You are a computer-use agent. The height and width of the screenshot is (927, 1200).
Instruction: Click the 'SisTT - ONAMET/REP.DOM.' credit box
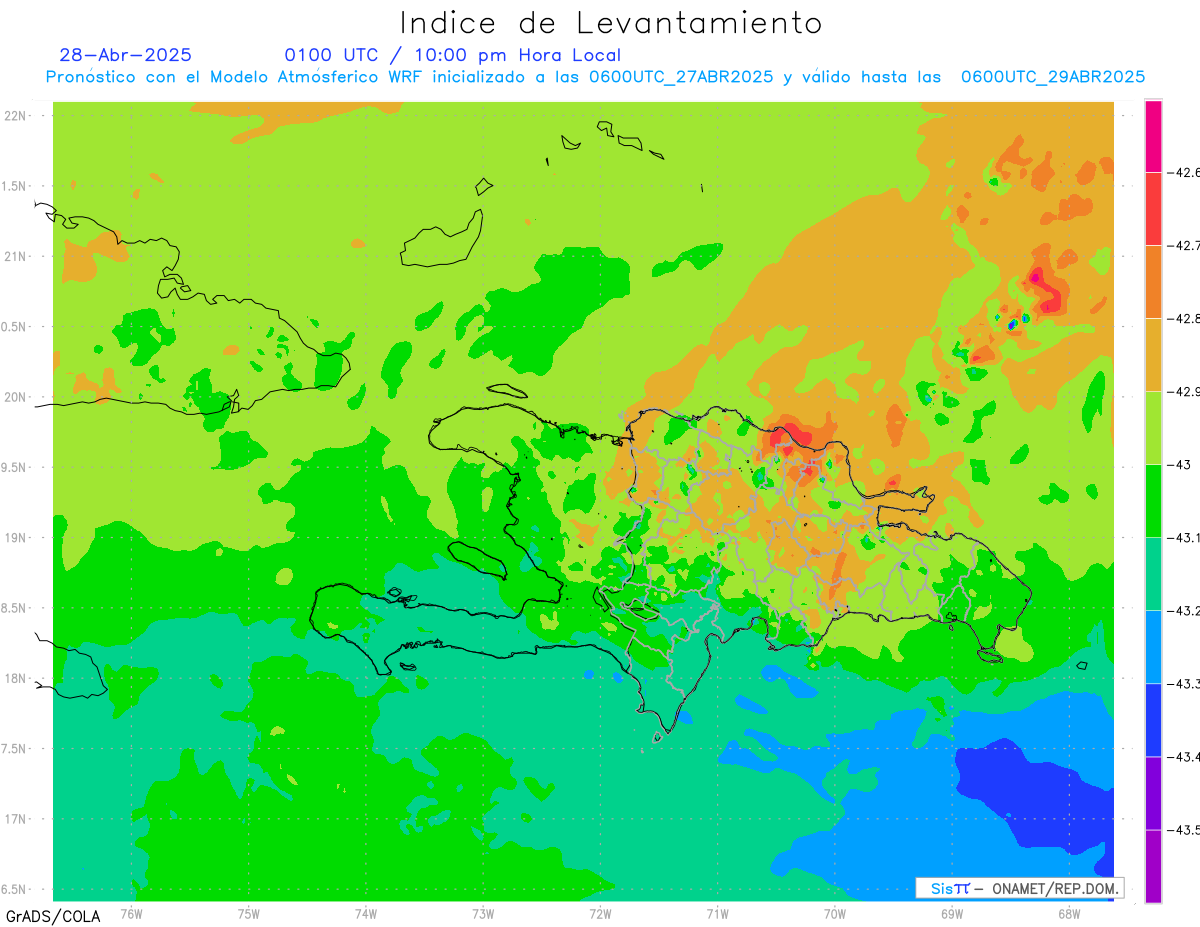1019,888
